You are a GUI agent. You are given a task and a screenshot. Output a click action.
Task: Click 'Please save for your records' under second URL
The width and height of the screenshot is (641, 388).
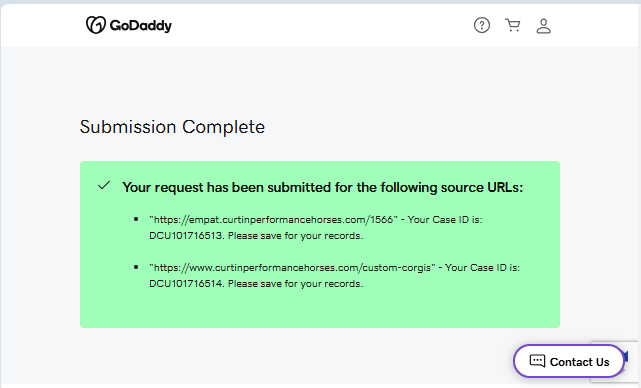295,284
